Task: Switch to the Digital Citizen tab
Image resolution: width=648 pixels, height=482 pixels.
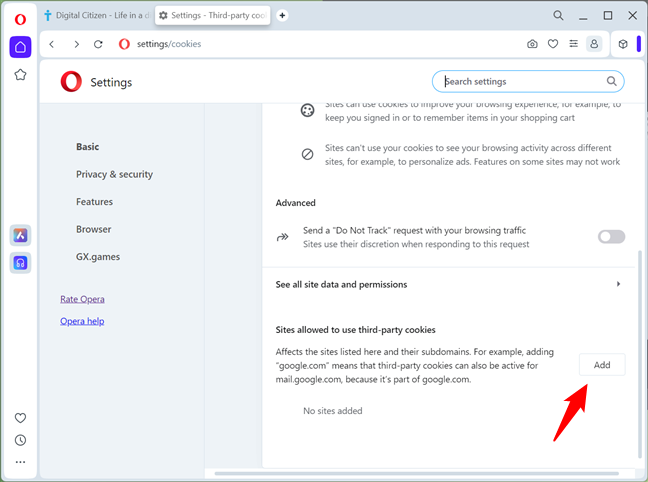Action: [x=98, y=15]
